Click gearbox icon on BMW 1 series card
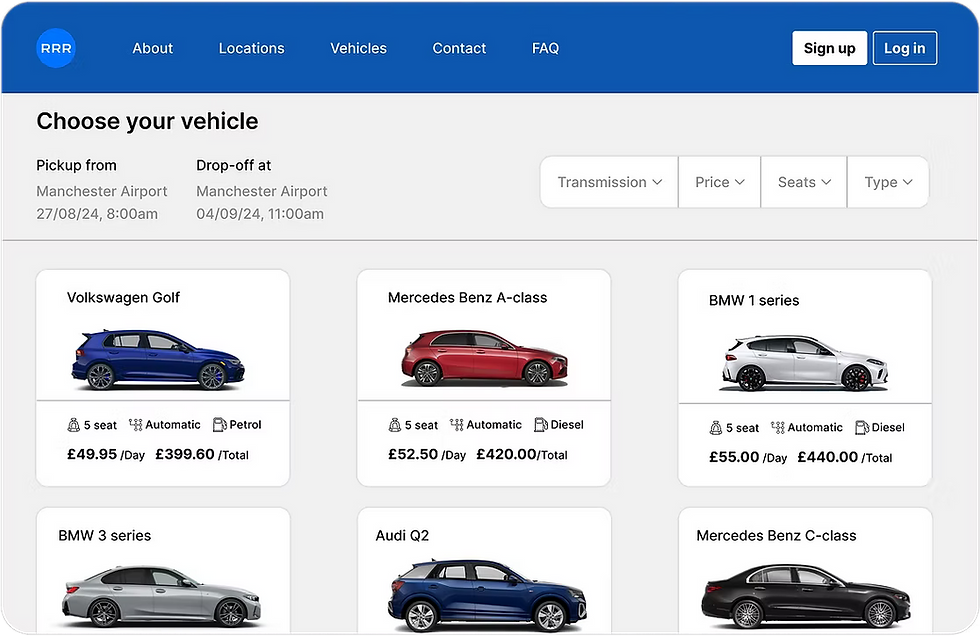Viewport: 980px width, 636px height. coord(778,427)
